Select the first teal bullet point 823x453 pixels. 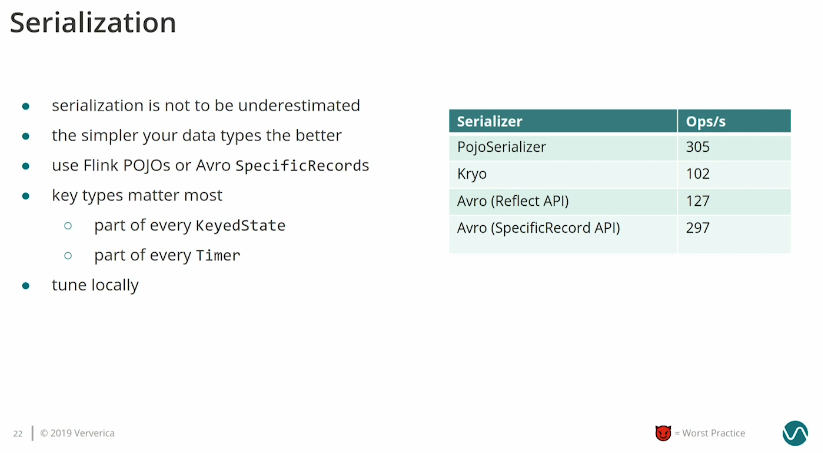26,107
